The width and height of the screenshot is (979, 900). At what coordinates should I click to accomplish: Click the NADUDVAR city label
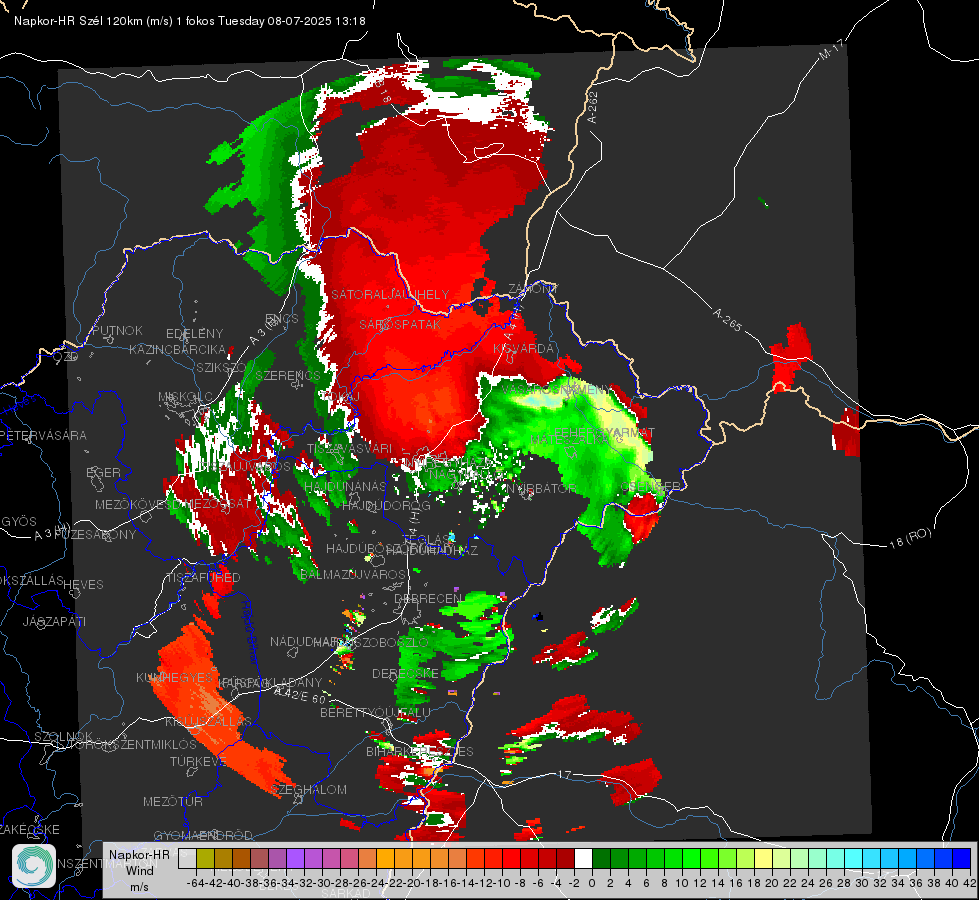305,641
